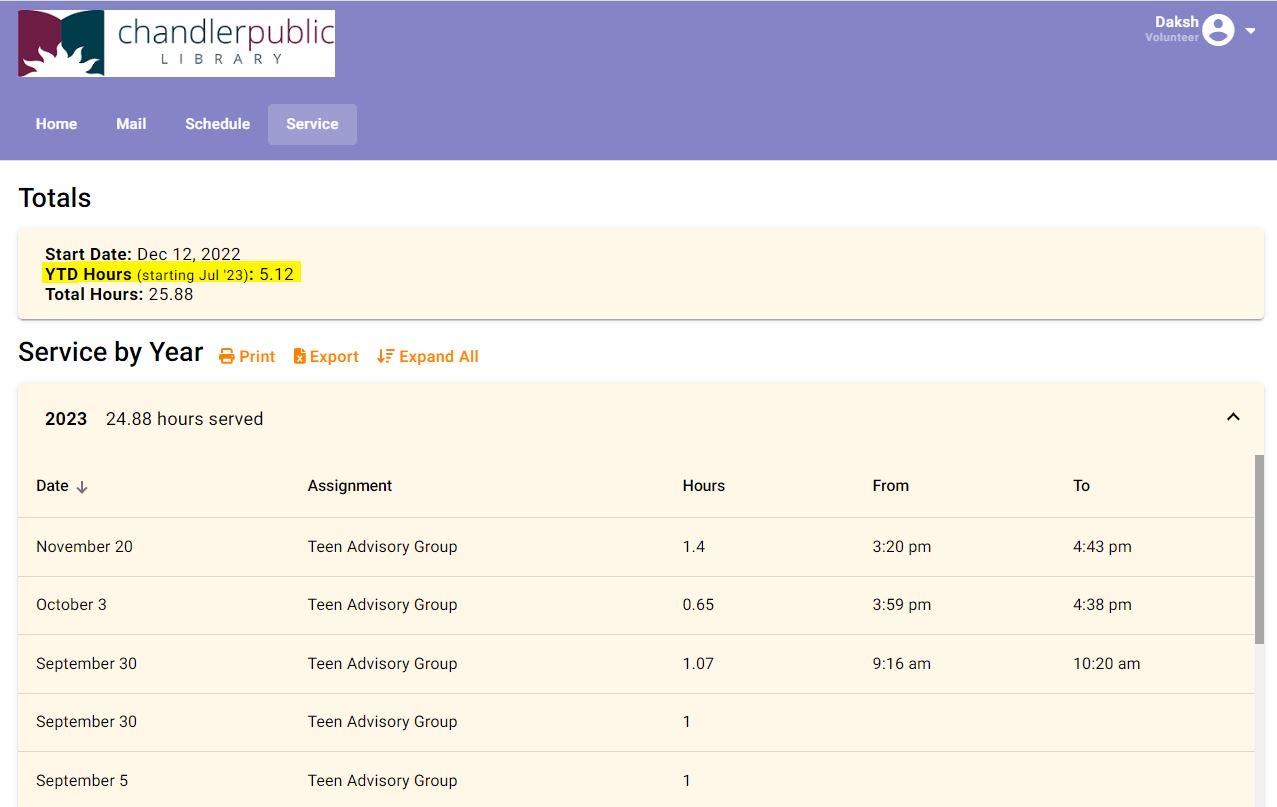
Task: Open the Daksh user avatar icon
Action: [1218, 30]
